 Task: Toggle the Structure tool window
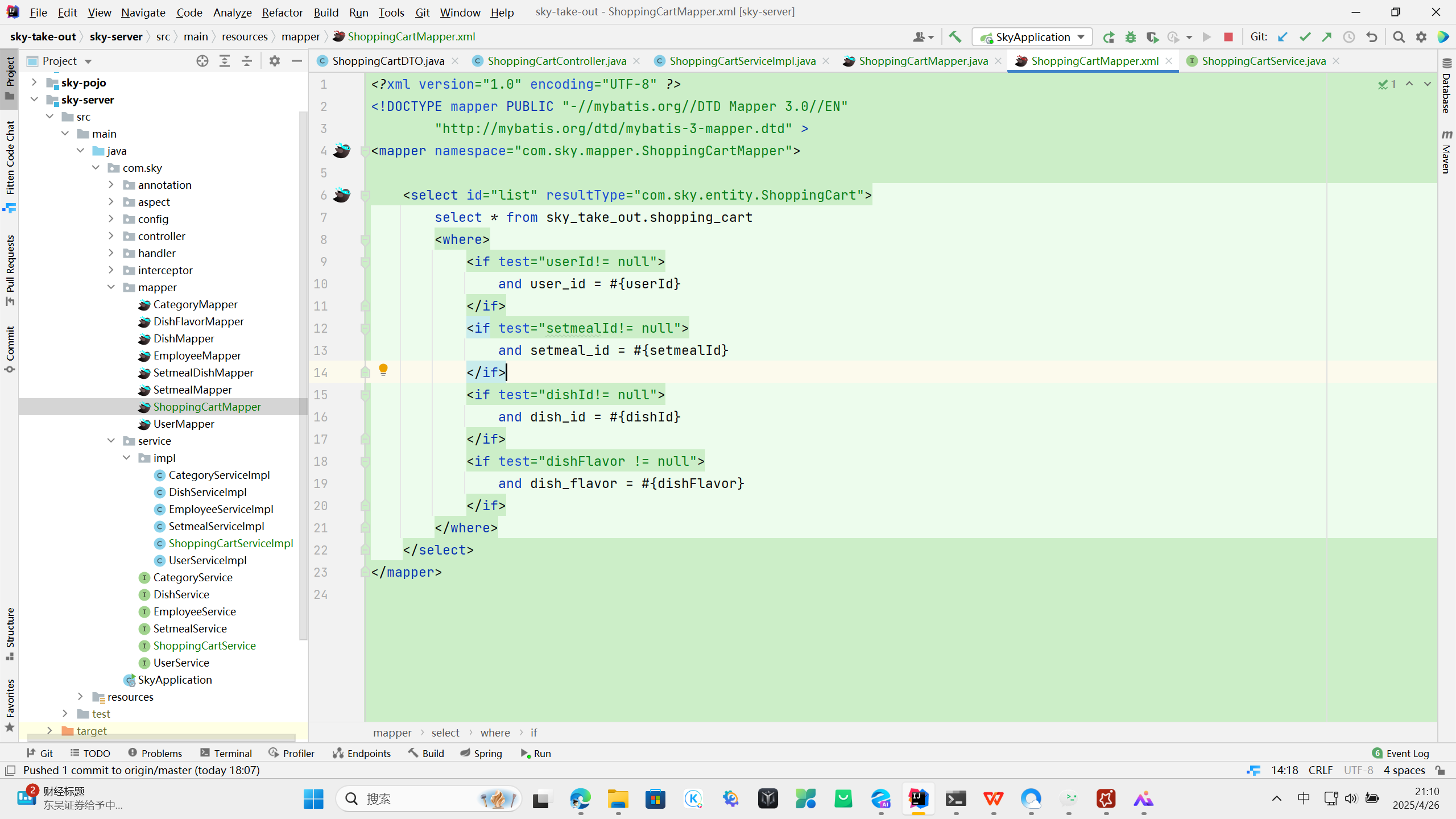[x=10, y=633]
